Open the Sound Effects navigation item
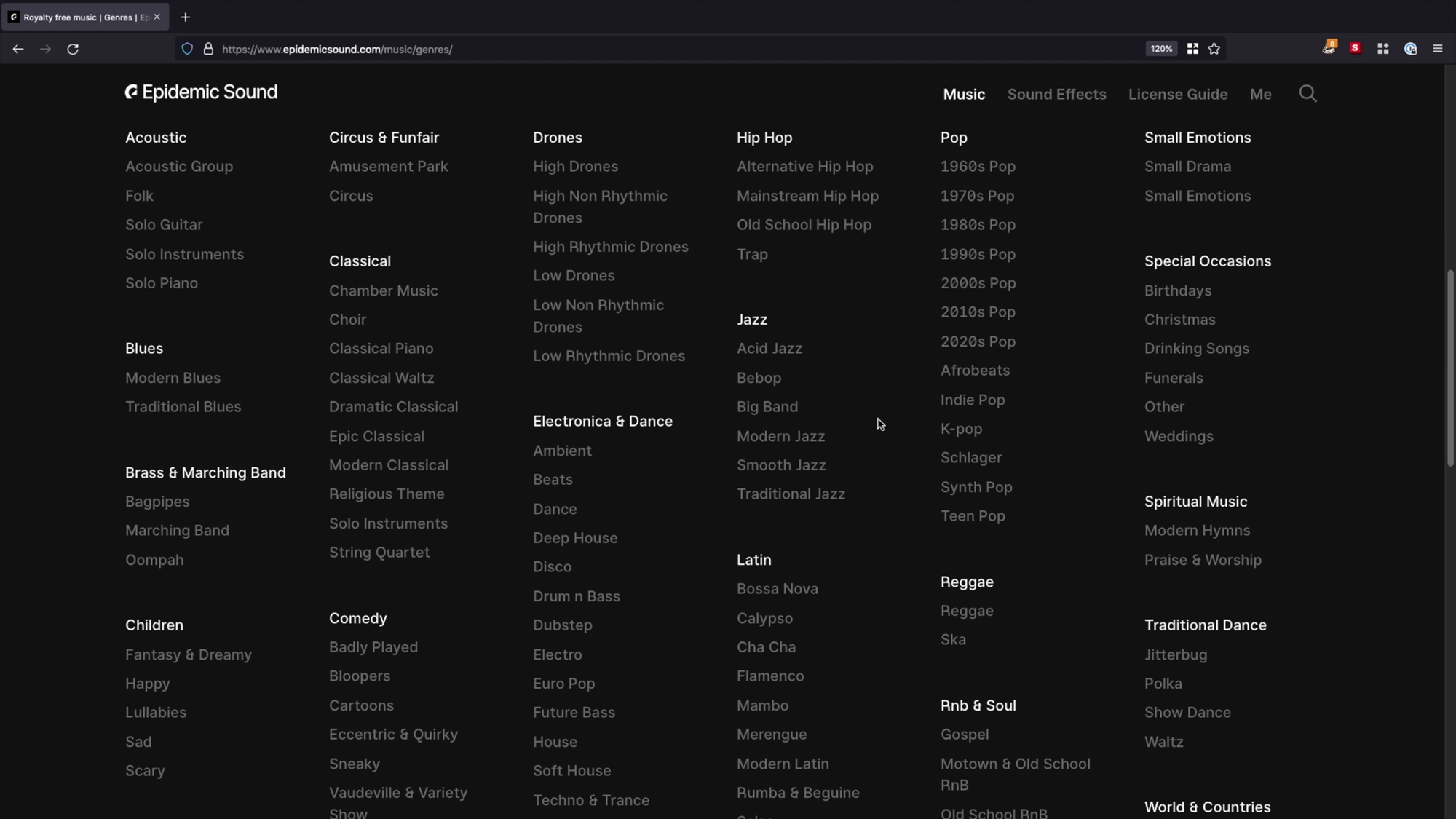The height and width of the screenshot is (819, 1456). [1056, 95]
